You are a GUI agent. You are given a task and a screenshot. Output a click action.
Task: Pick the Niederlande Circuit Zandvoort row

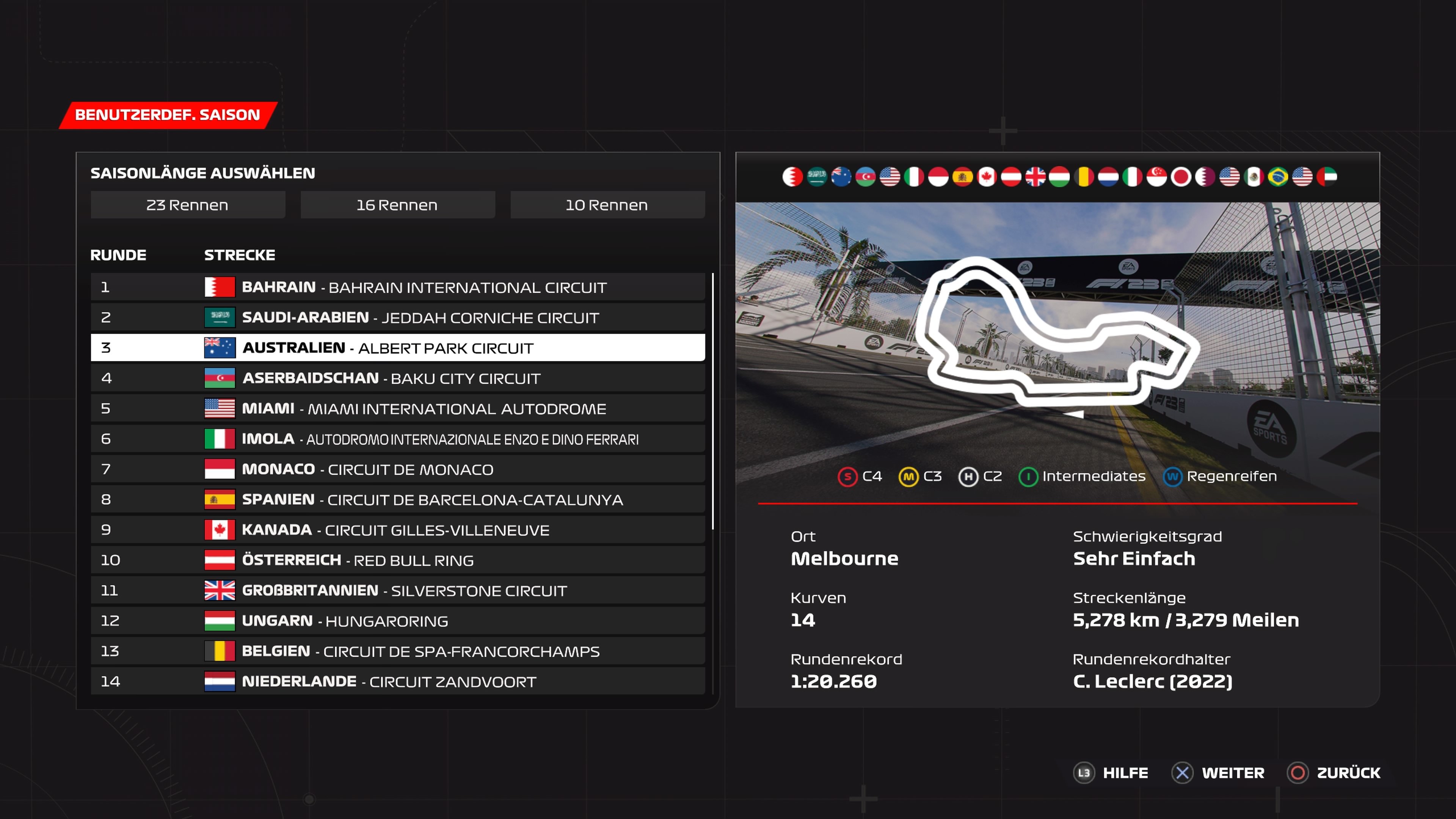click(x=398, y=682)
